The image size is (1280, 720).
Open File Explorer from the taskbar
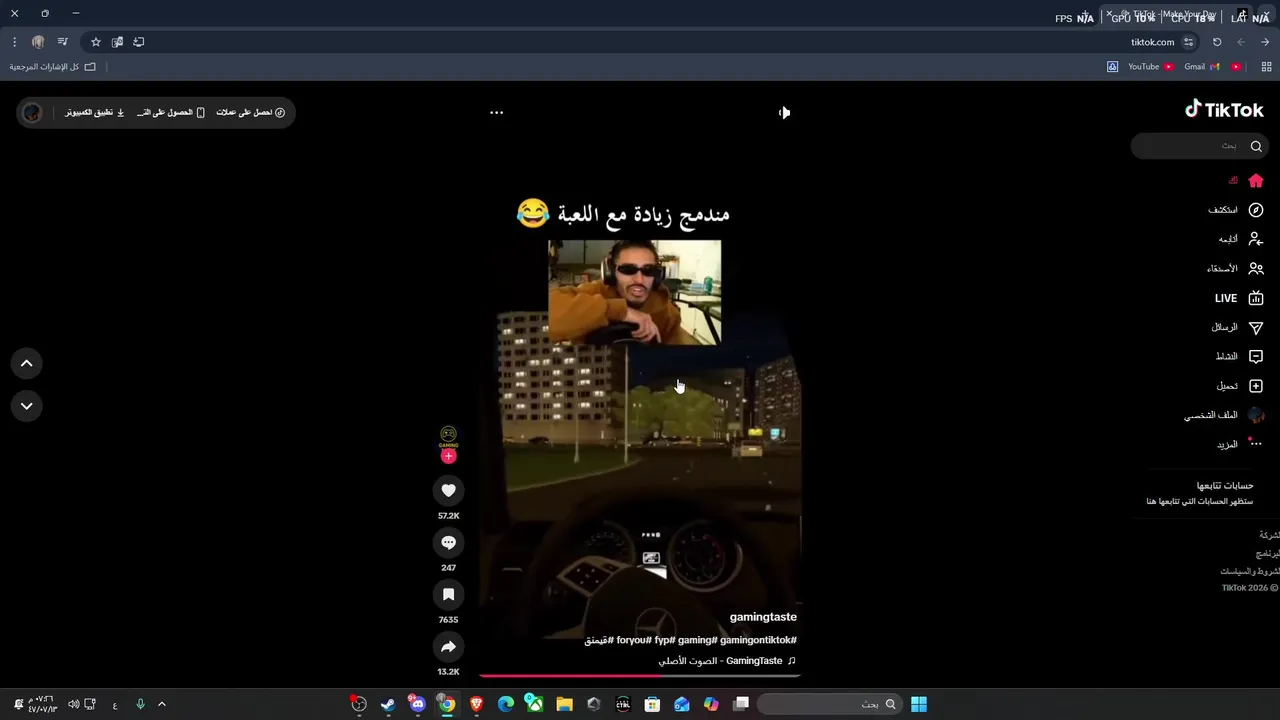click(564, 704)
